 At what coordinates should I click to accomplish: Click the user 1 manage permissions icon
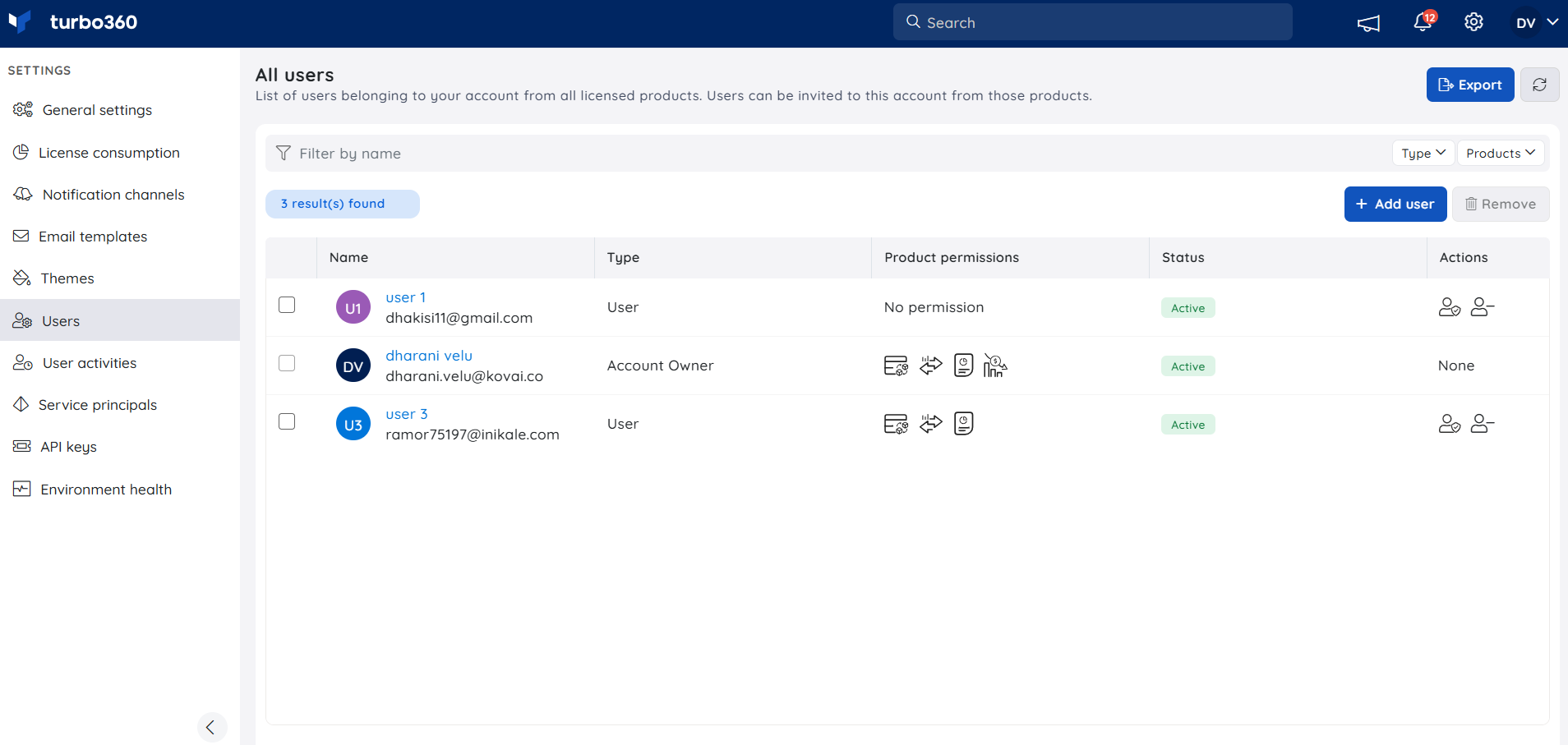point(1450,307)
